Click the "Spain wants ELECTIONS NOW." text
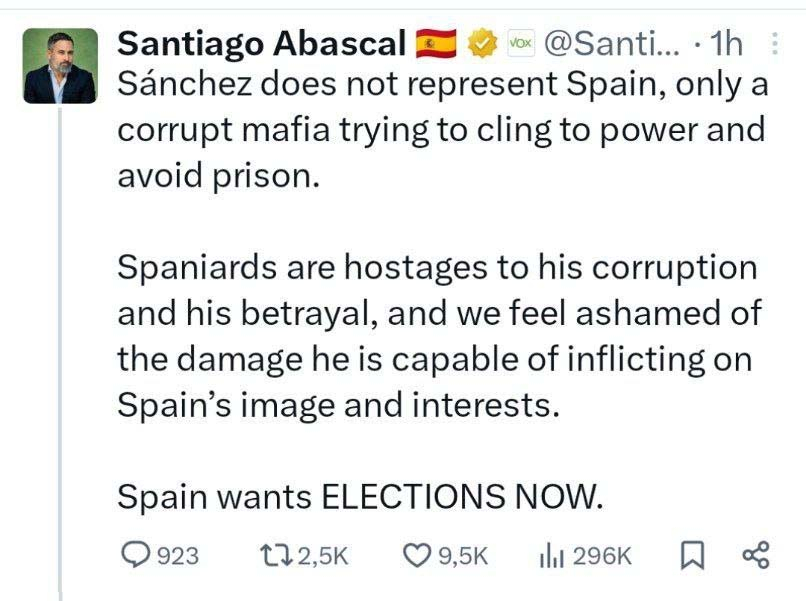 360,496
